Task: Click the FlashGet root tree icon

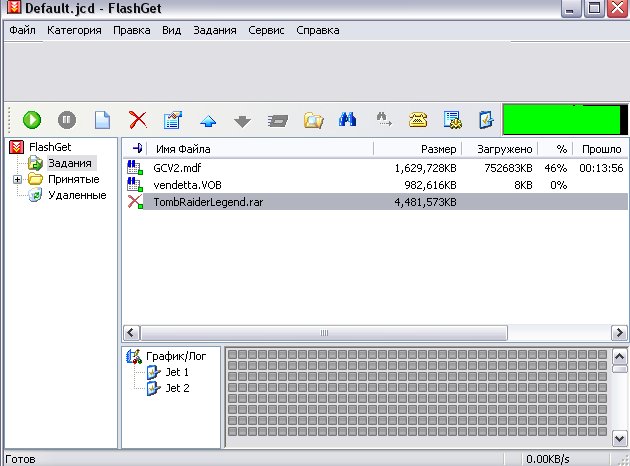Action: point(16,147)
